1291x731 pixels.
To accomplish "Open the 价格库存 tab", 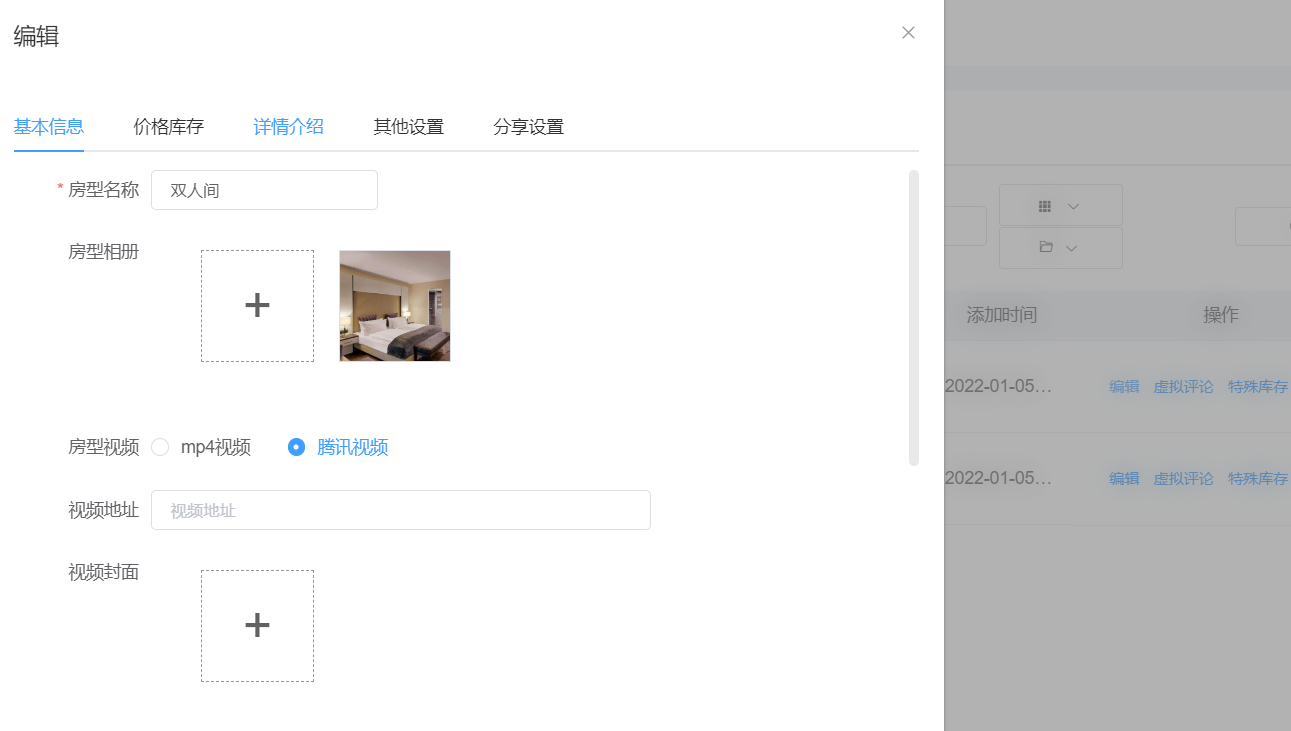I will [169, 127].
